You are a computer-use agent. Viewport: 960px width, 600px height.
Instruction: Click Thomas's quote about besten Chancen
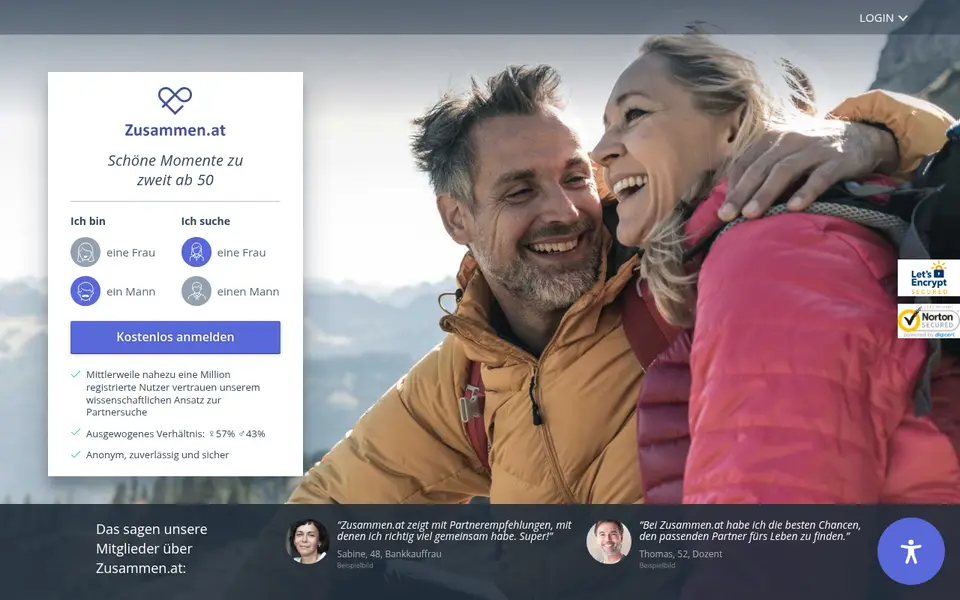point(750,531)
